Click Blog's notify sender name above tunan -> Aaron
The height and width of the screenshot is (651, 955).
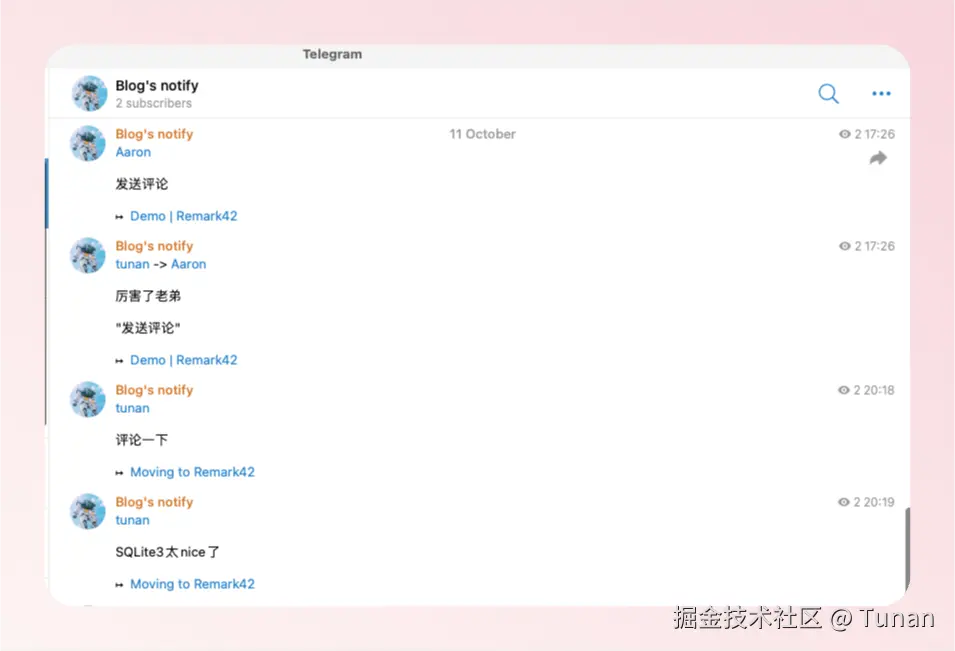point(154,246)
